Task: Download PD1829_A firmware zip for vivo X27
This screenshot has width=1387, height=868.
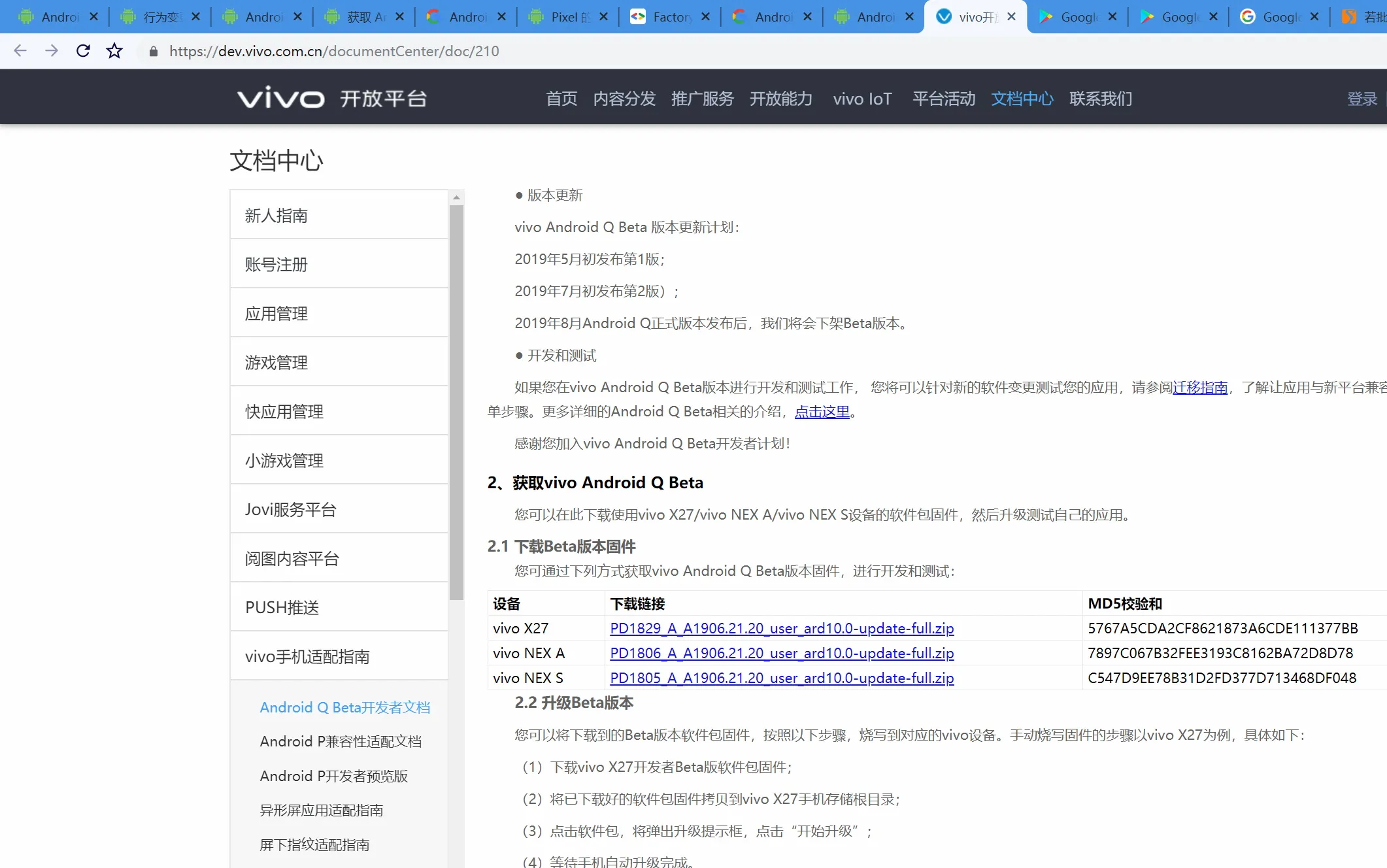Action: 782,628
